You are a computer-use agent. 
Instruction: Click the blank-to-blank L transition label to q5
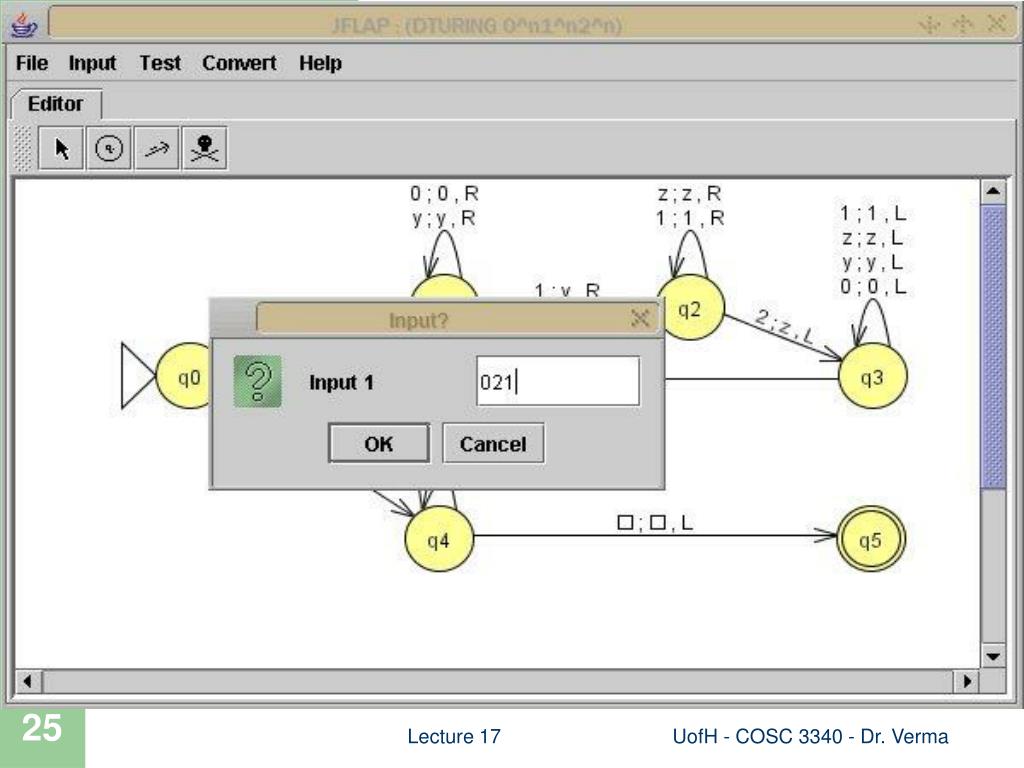click(655, 522)
